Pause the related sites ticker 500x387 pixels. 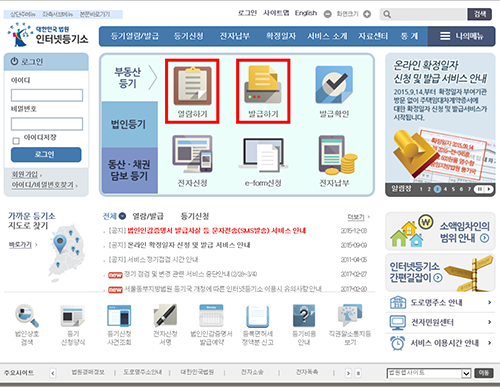(x=358, y=373)
